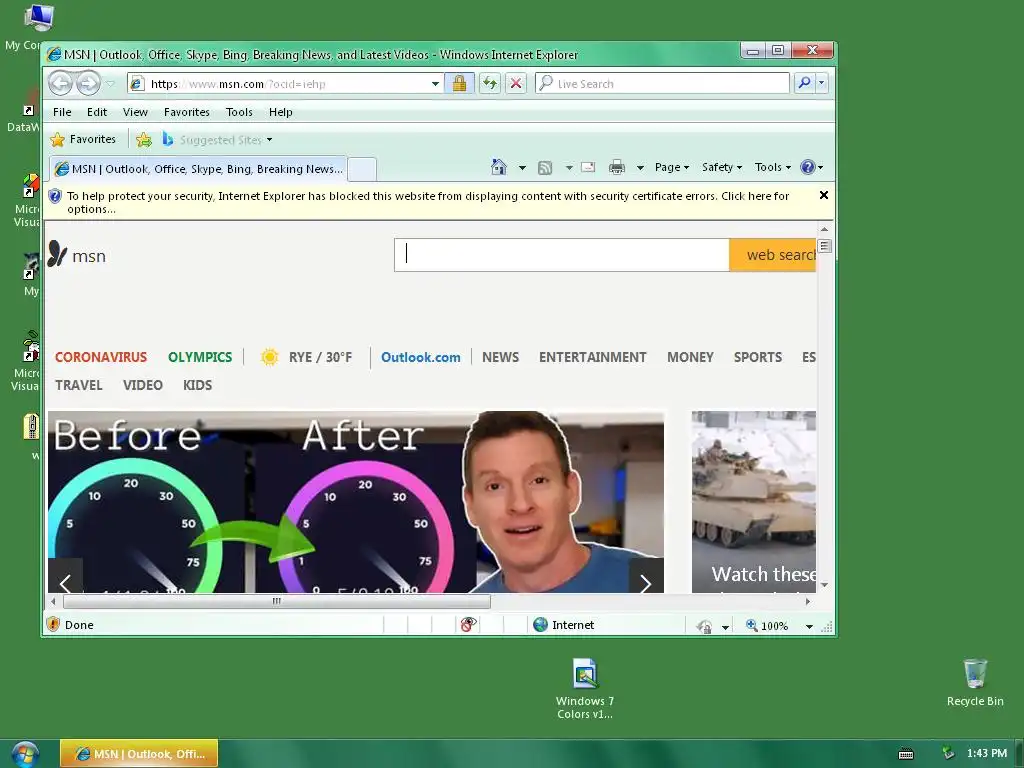Click the orange web search button
The height and width of the screenshot is (768, 1024).
click(773, 255)
